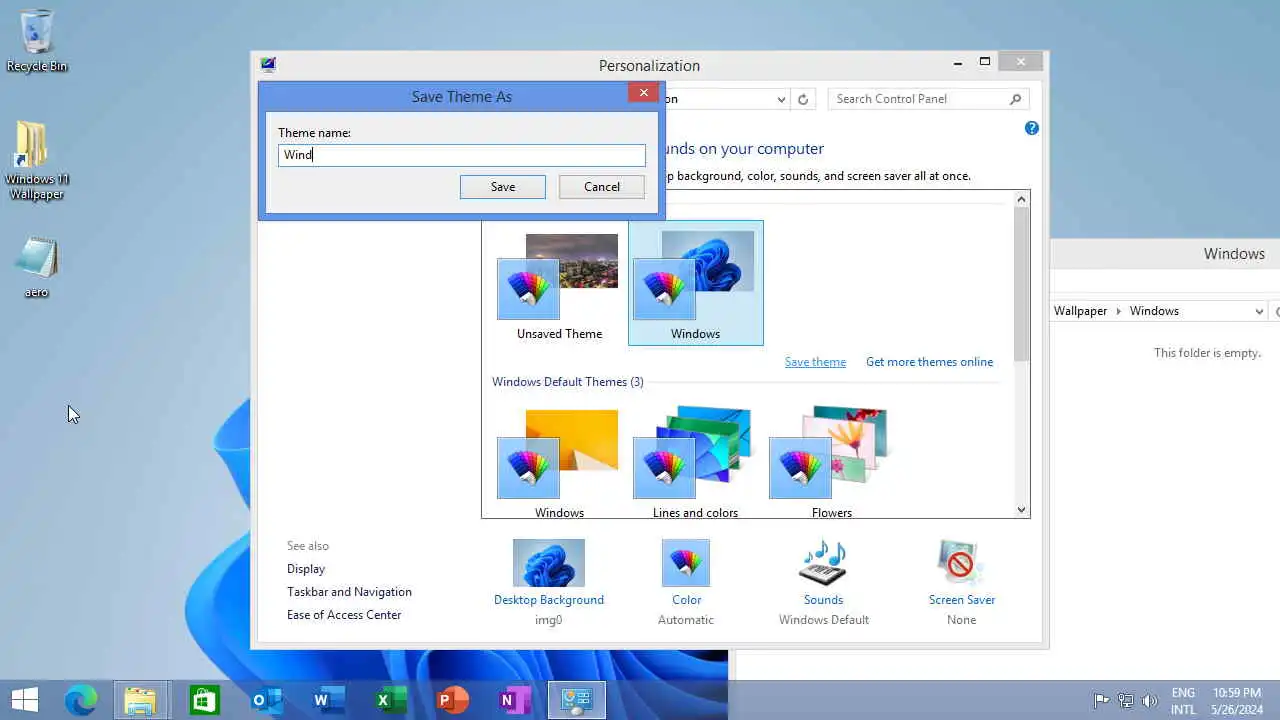Image resolution: width=1280 pixels, height=720 pixels.
Task: Open the clock showing 10:59 PM
Action: (1237, 701)
